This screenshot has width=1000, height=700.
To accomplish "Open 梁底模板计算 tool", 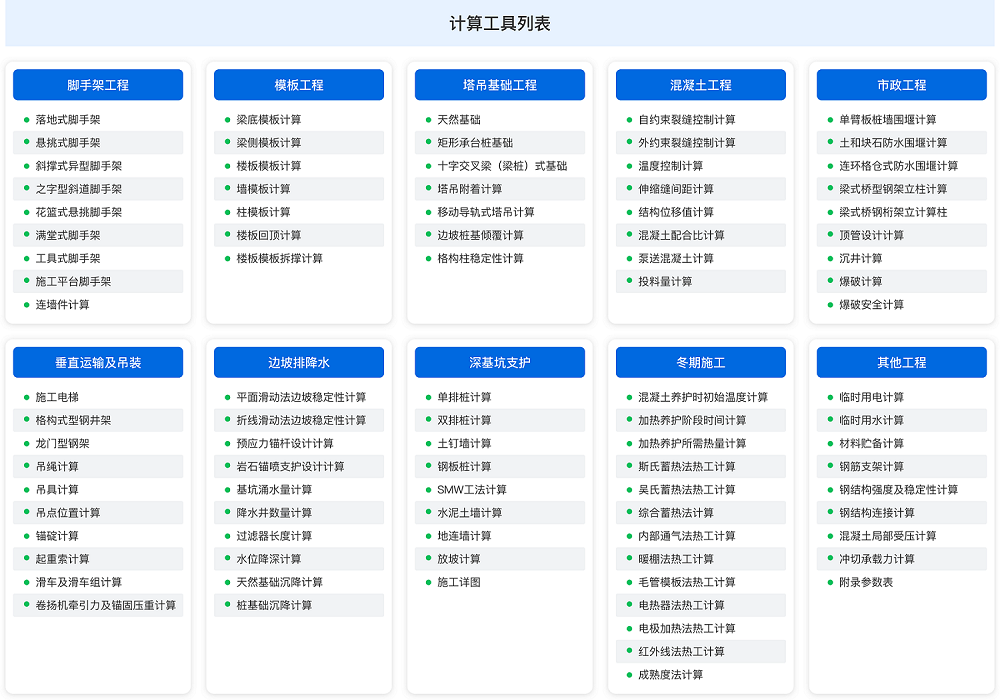I will pyautogui.click(x=269, y=120).
